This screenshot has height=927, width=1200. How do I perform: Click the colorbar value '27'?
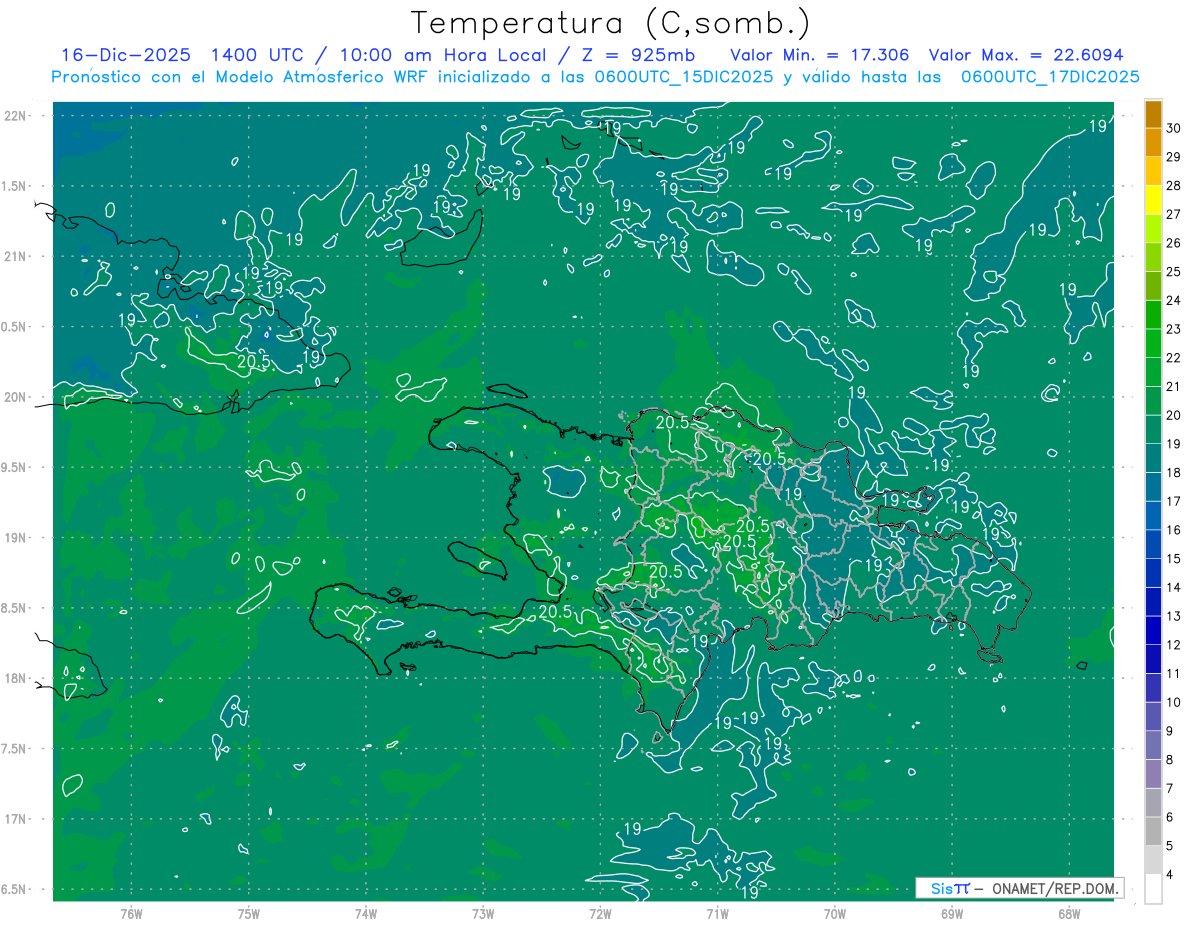(x=1174, y=214)
